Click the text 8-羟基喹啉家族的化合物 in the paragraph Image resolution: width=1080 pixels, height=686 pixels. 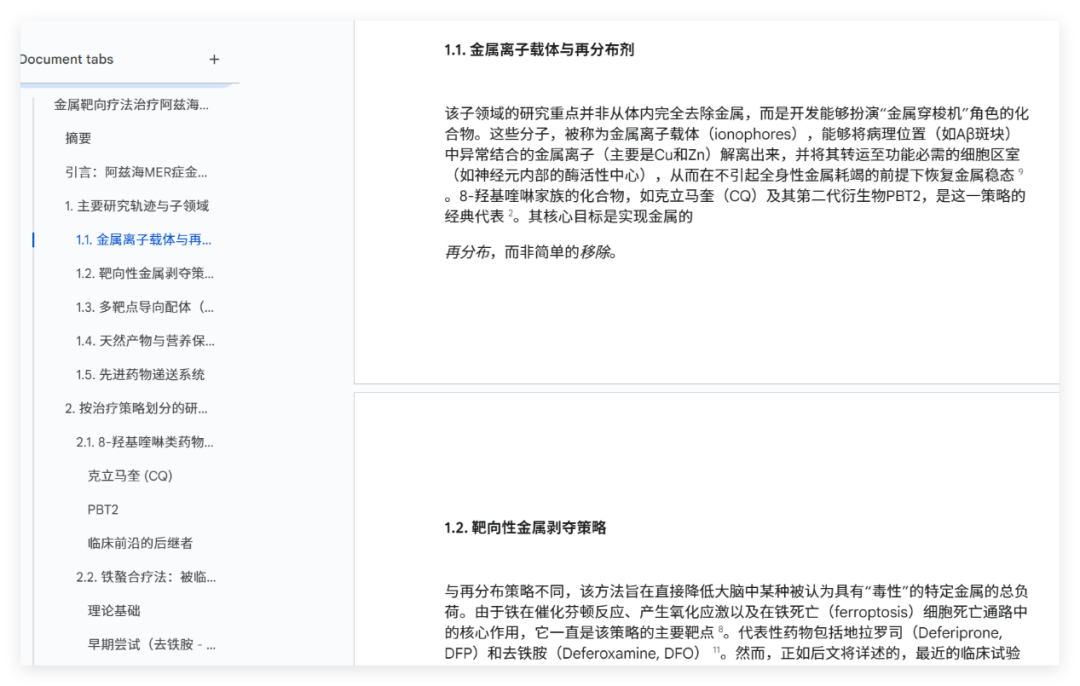(x=541, y=196)
